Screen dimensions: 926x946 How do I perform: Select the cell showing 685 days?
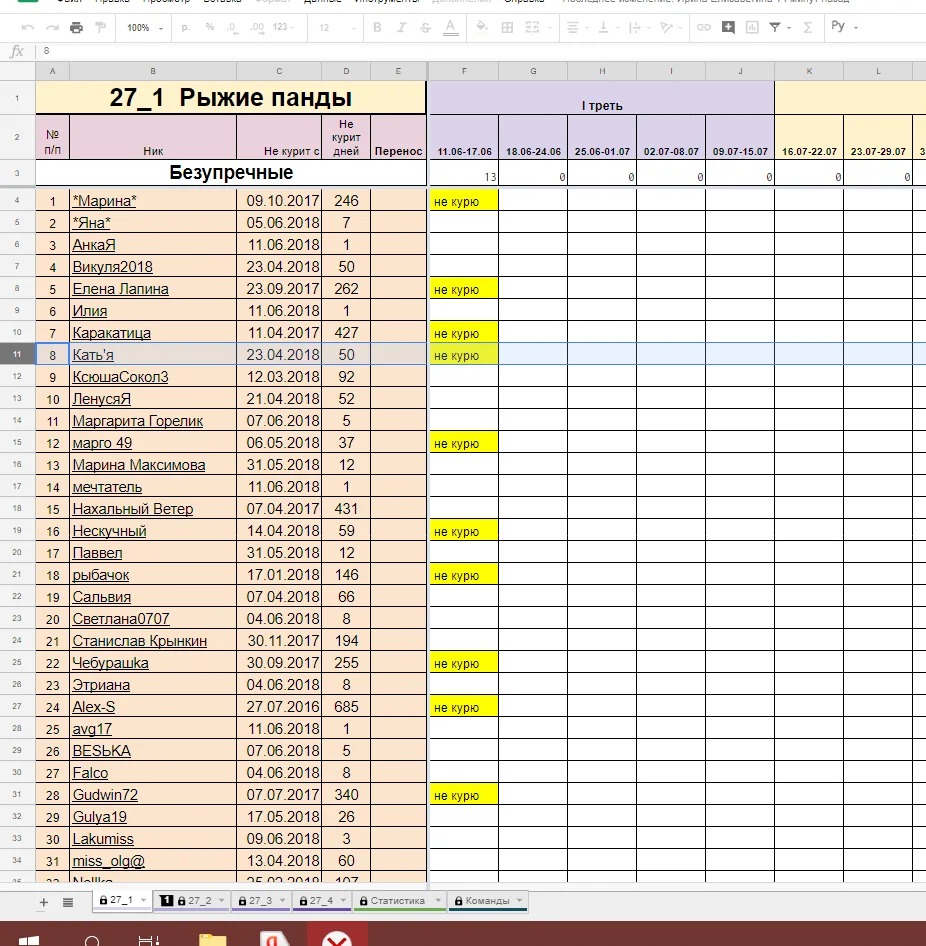coord(346,706)
